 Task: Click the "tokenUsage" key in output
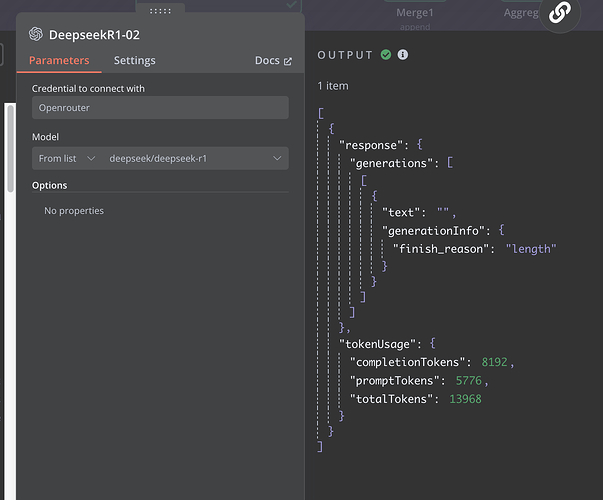point(378,344)
